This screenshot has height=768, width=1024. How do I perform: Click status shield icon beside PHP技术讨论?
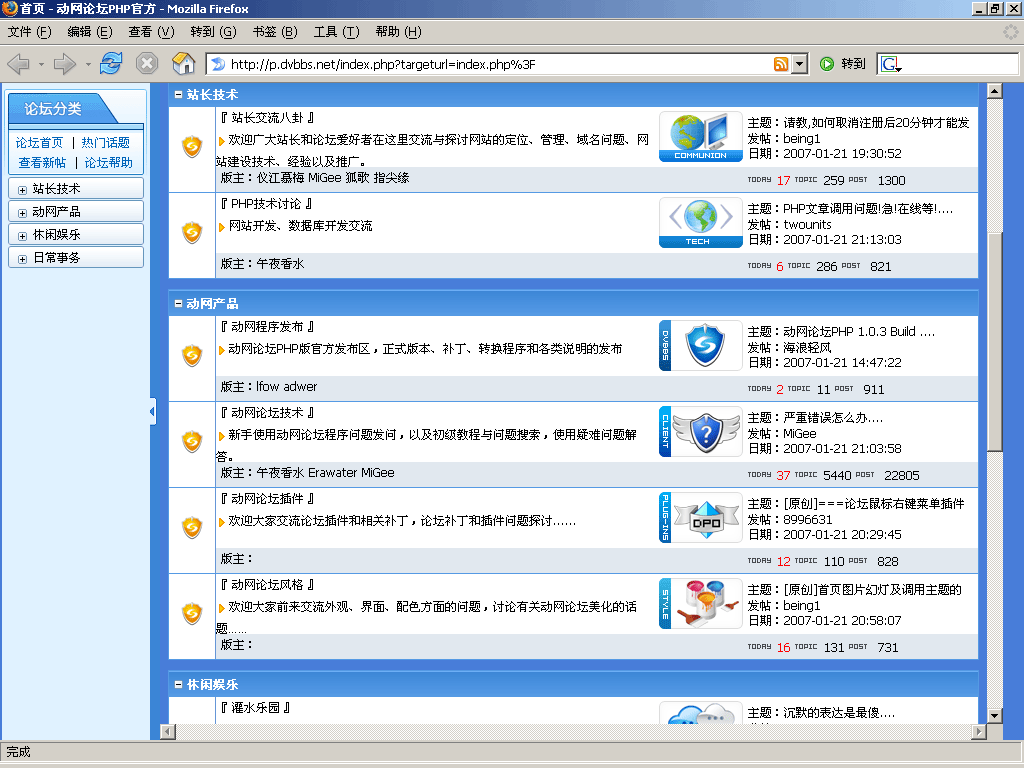[x=192, y=232]
